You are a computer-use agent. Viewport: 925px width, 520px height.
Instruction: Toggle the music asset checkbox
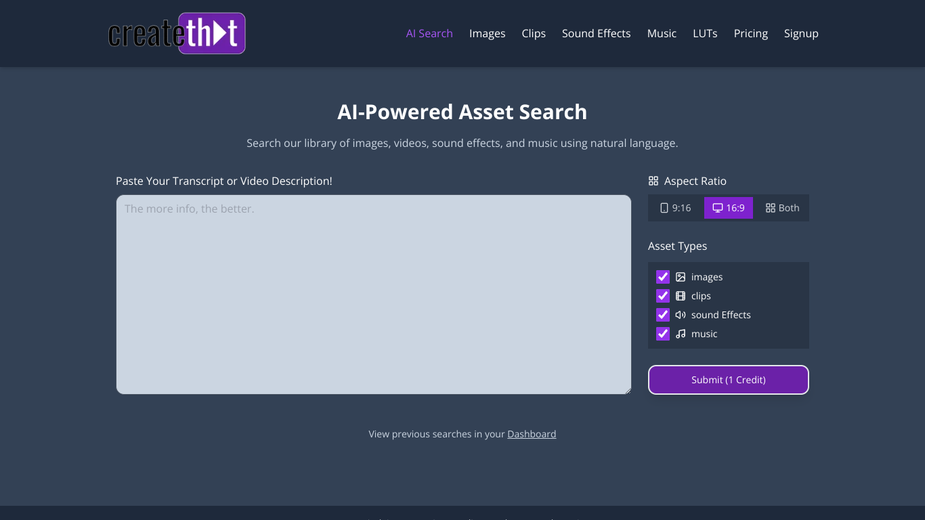pos(662,333)
